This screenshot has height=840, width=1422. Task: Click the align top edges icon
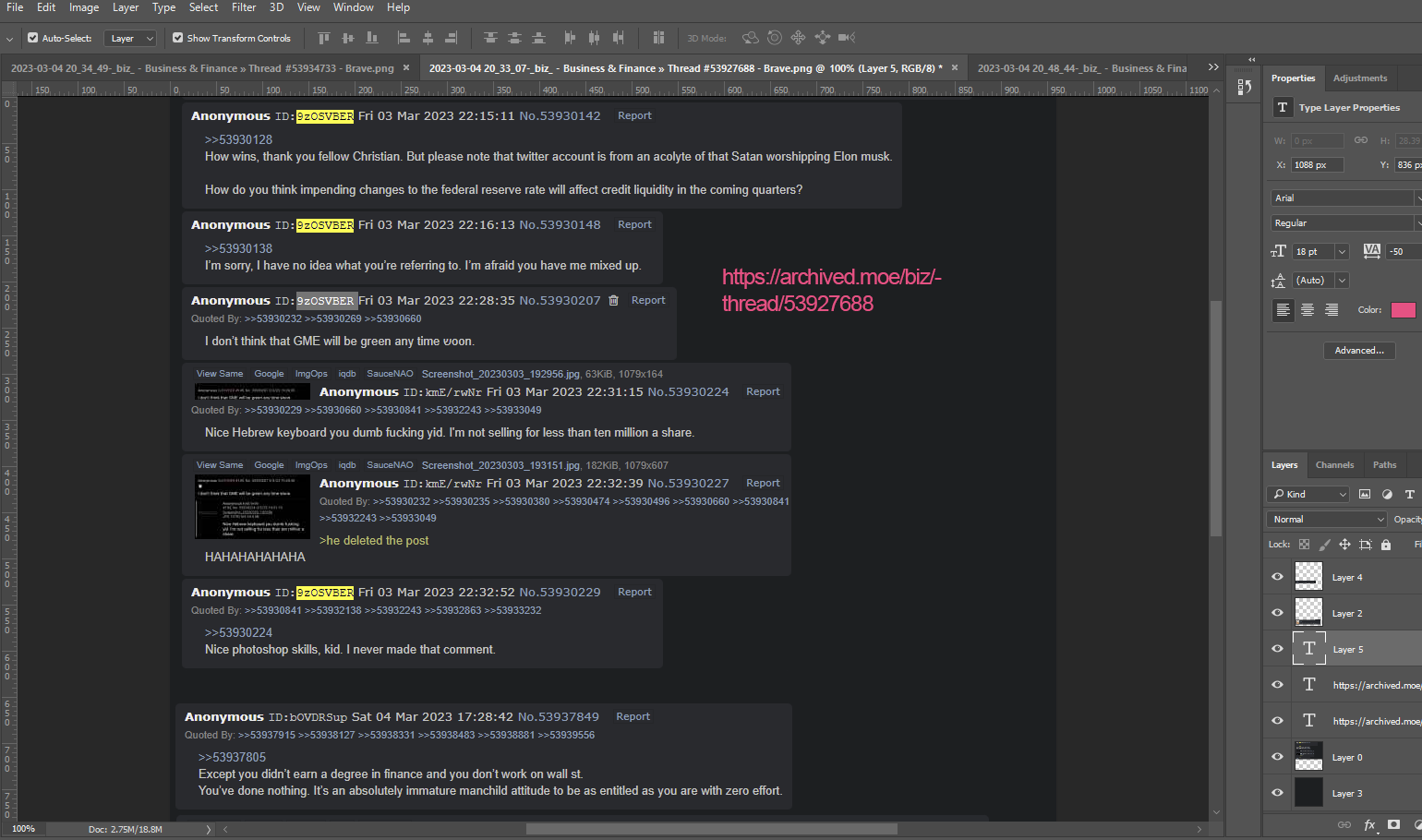click(x=323, y=38)
